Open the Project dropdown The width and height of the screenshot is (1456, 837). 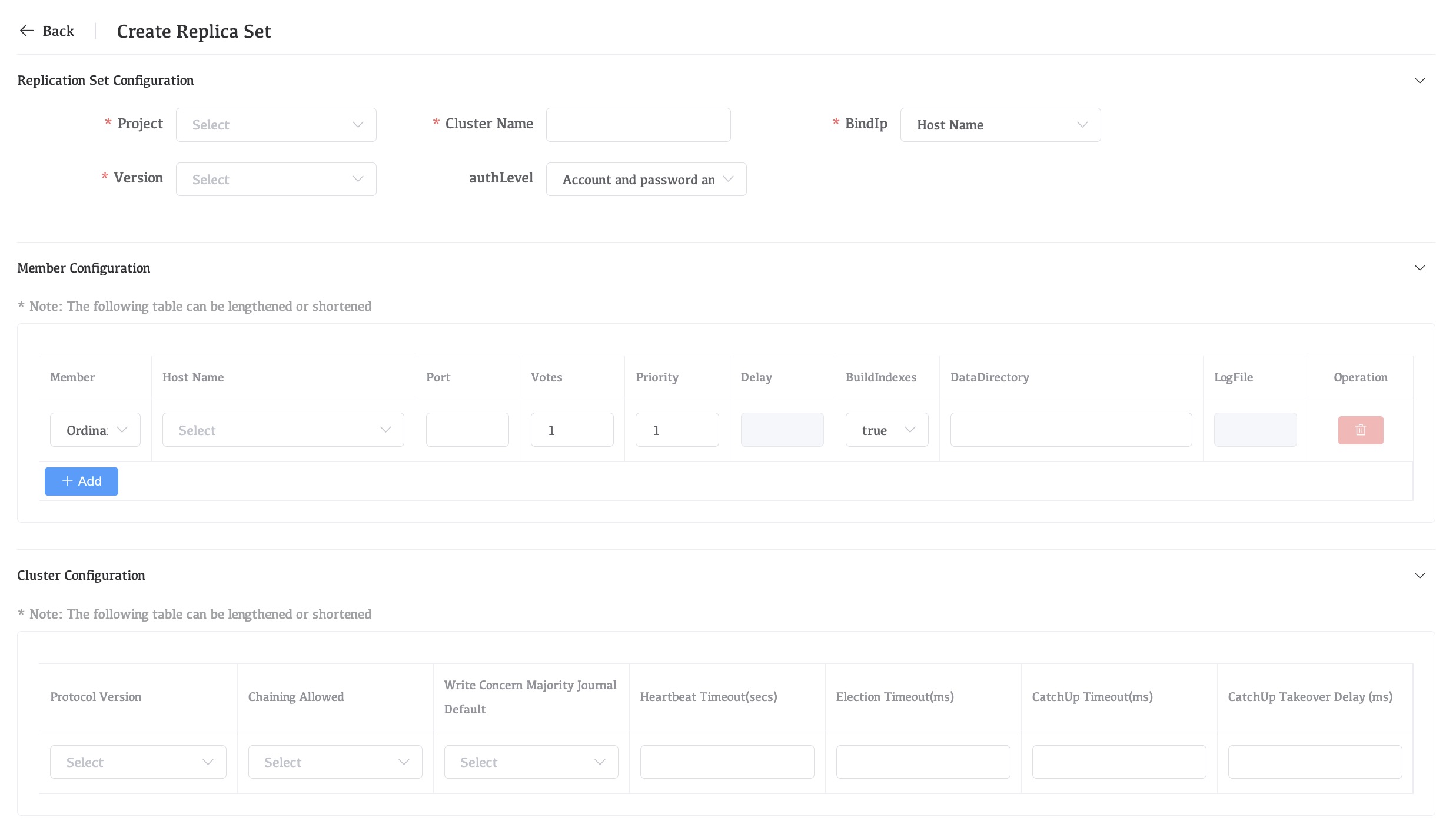pyautogui.click(x=275, y=125)
